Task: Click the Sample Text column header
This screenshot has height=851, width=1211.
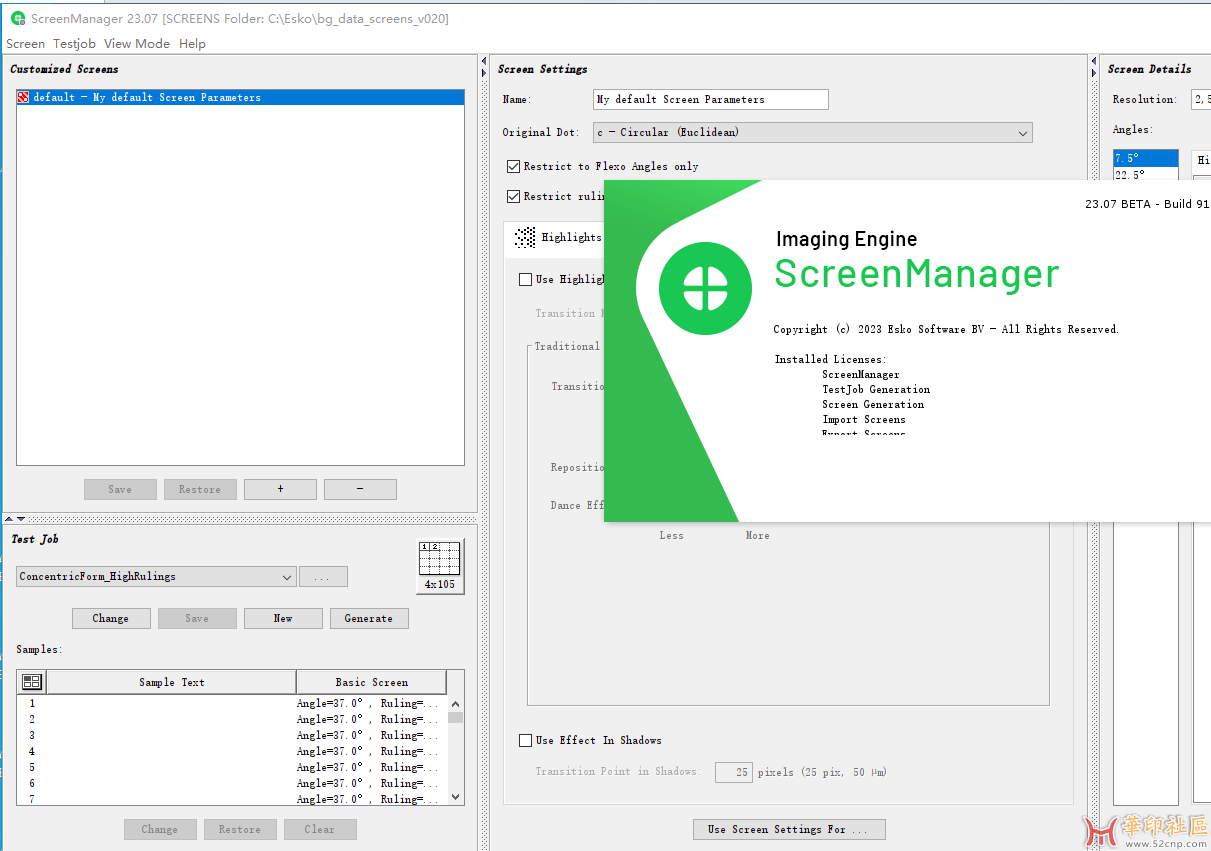Action: (172, 682)
